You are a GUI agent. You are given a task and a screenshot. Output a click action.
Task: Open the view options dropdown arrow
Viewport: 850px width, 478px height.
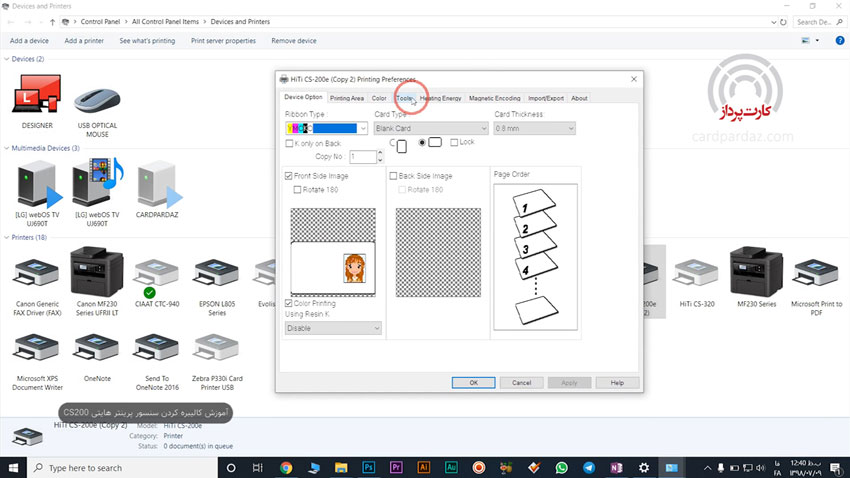click(817, 41)
